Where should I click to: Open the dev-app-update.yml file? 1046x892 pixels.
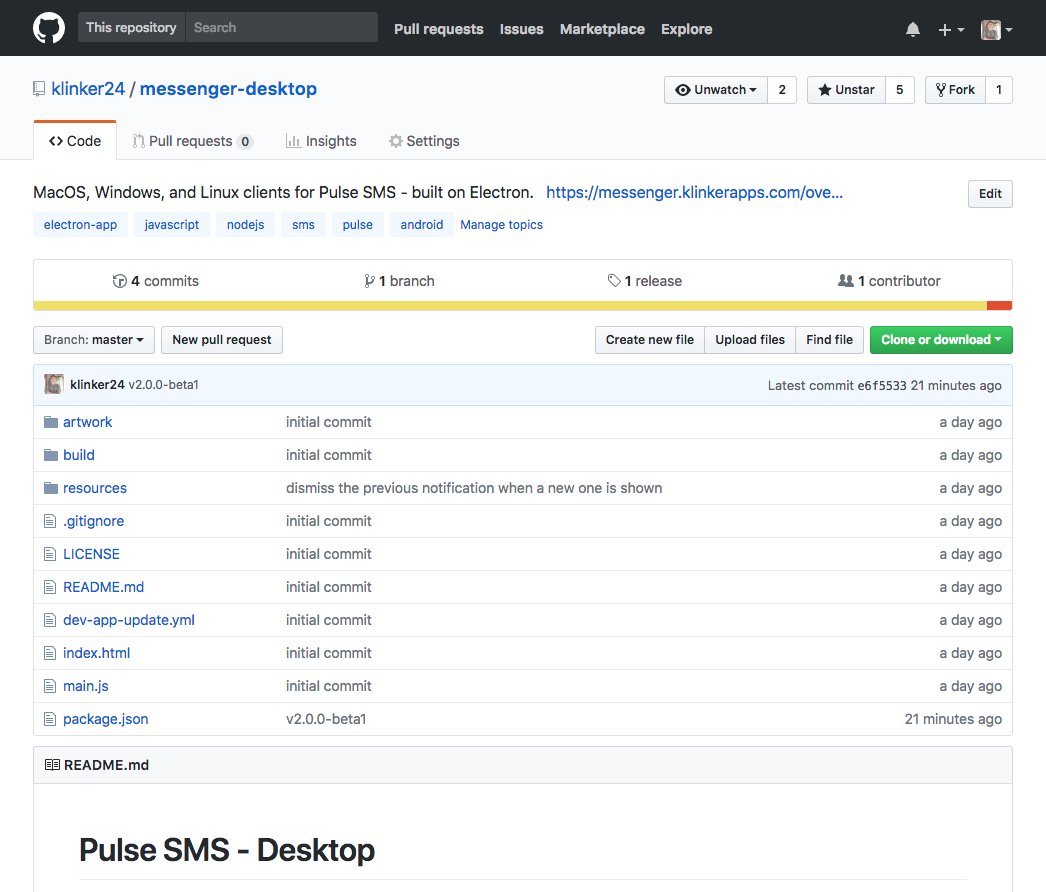(x=129, y=620)
